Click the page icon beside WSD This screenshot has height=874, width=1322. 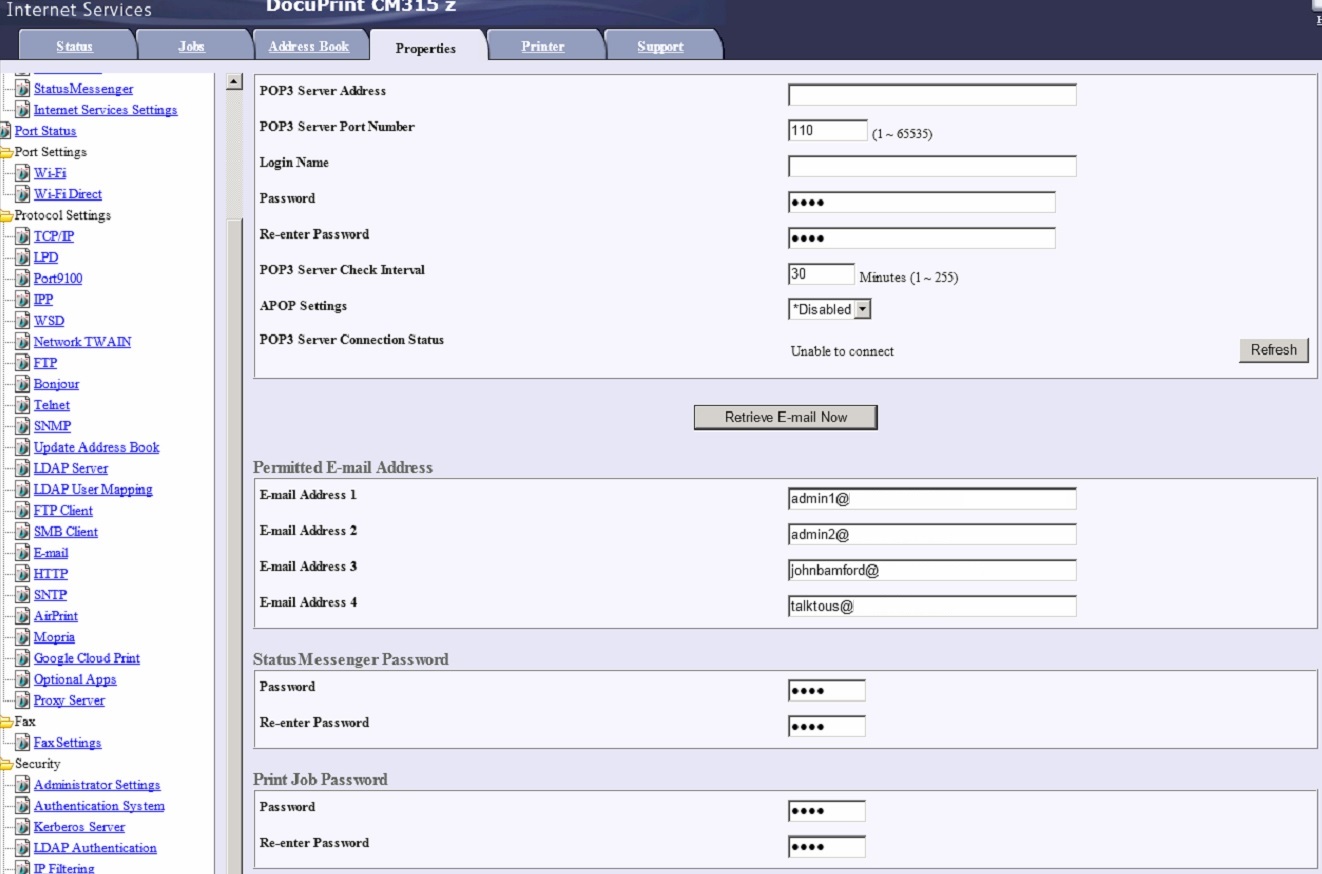tap(23, 321)
